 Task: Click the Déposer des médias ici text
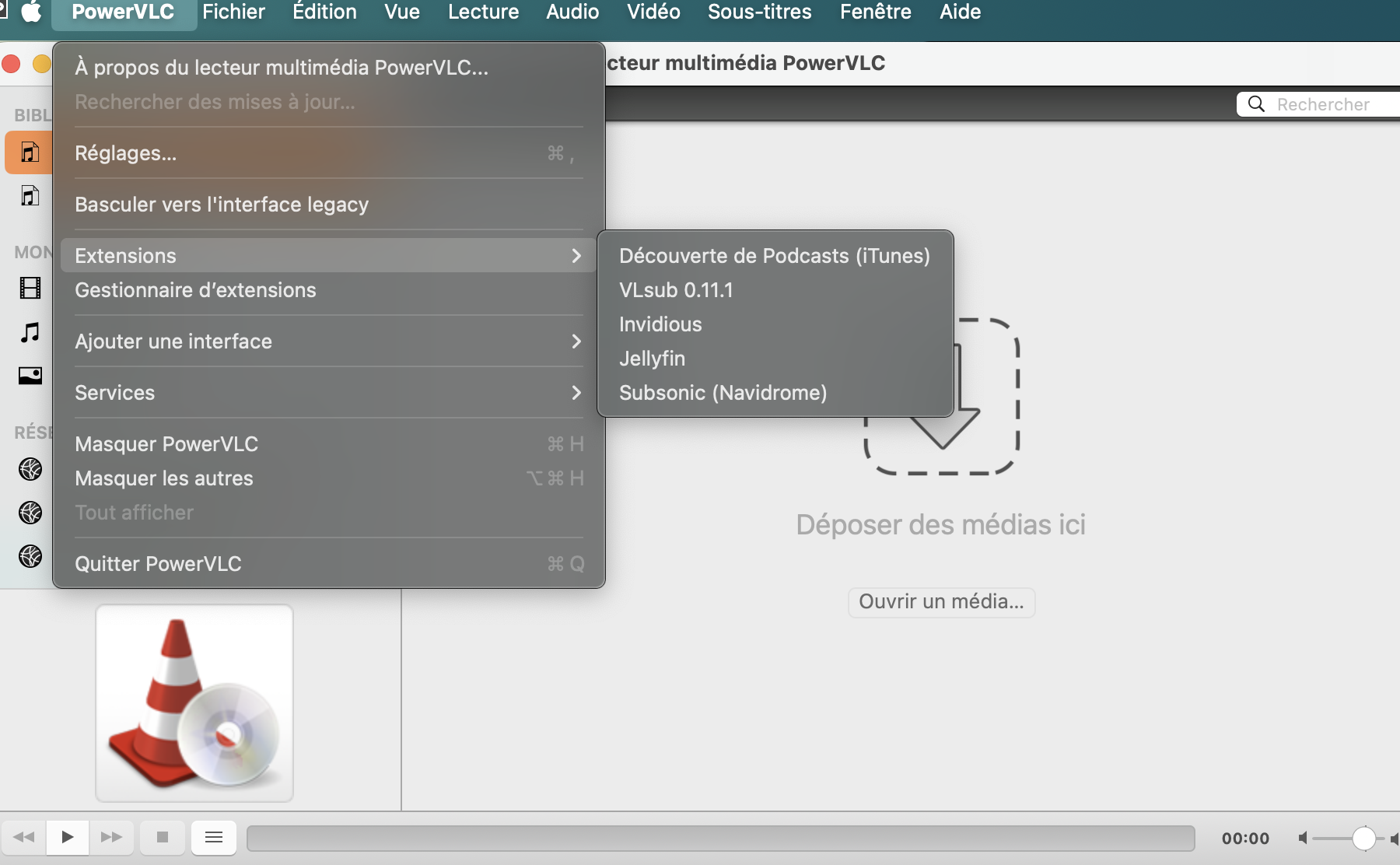click(941, 525)
